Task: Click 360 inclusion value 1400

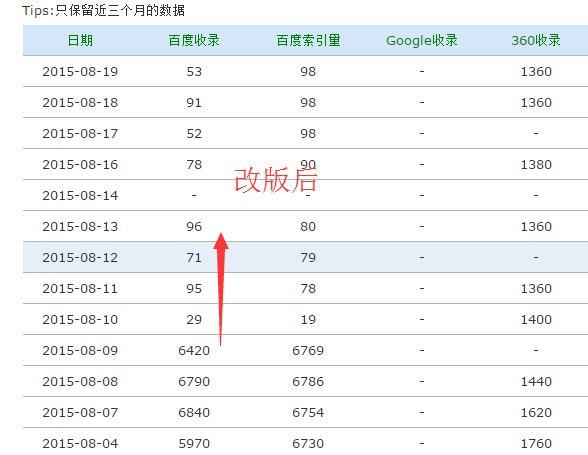Action: pos(536,319)
